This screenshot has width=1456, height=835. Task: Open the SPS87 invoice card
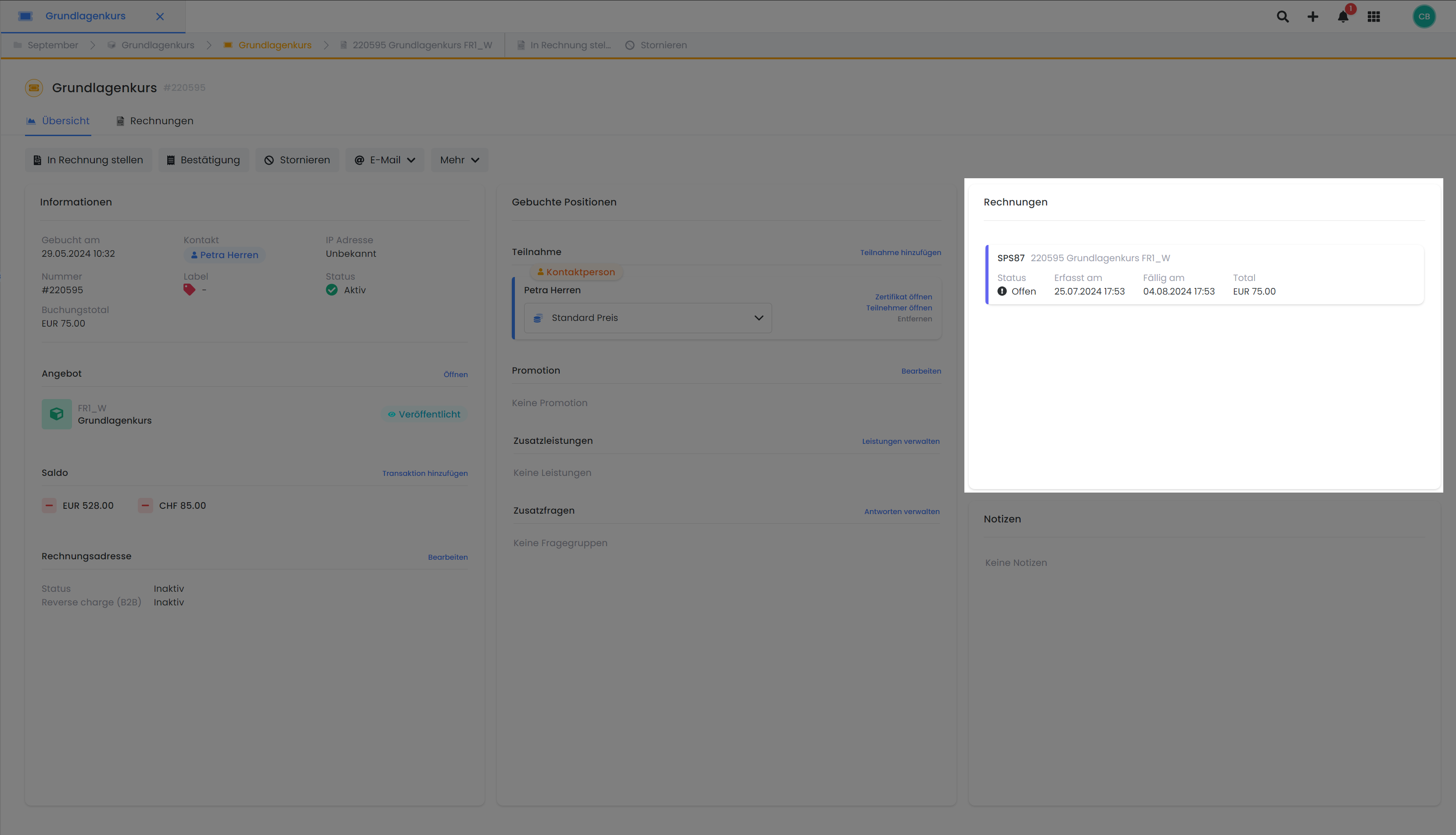click(x=1204, y=275)
